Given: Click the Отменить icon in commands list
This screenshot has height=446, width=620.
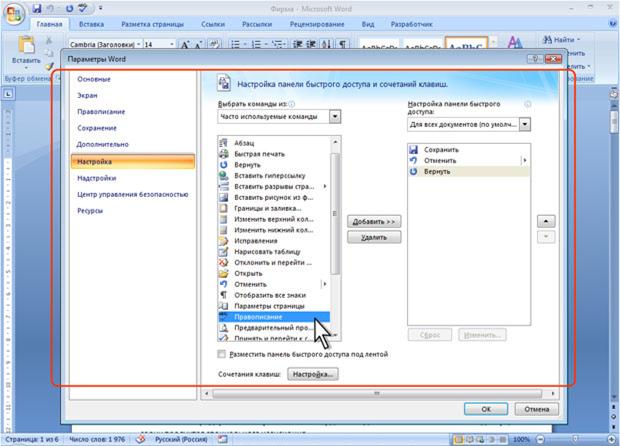Looking at the screenshot, I should 223,284.
